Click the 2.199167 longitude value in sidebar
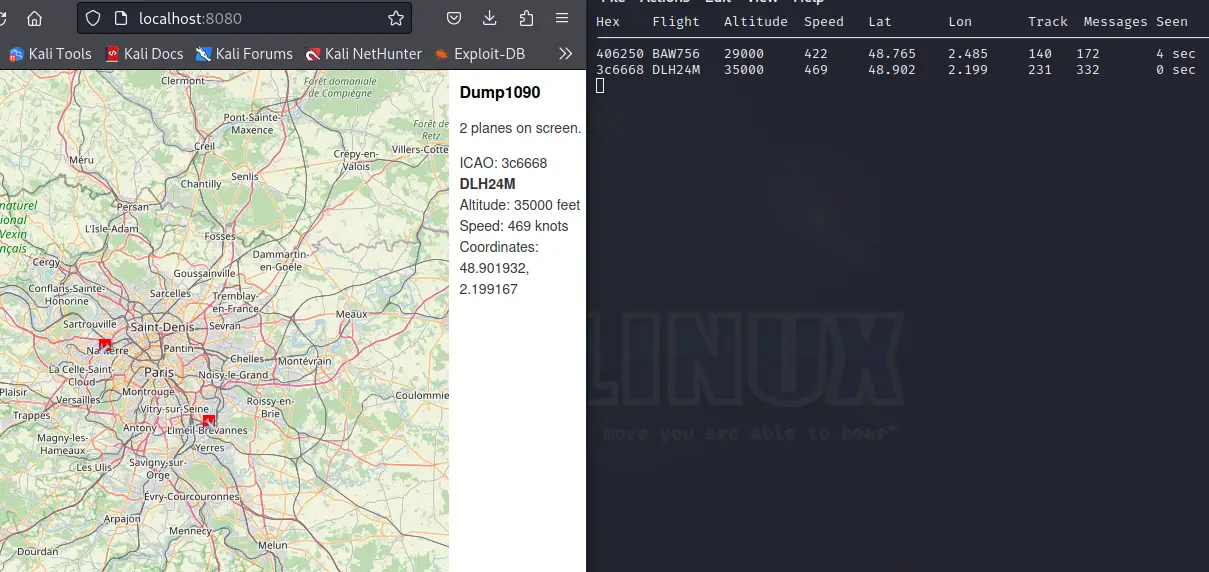Image resolution: width=1209 pixels, height=572 pixels. [489, 289]
